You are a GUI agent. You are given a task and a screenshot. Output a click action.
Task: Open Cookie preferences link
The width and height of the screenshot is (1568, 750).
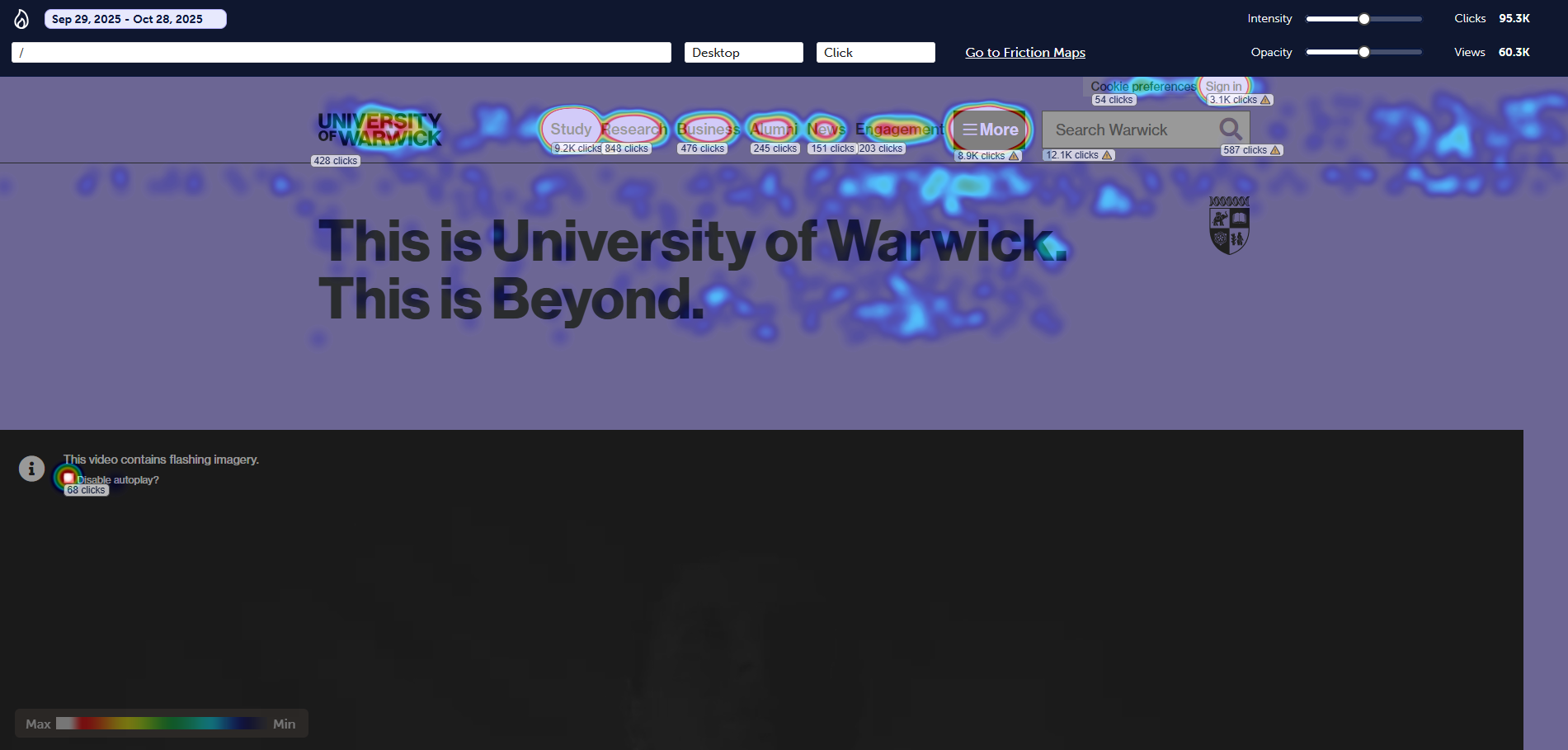tap(1142, 87)
